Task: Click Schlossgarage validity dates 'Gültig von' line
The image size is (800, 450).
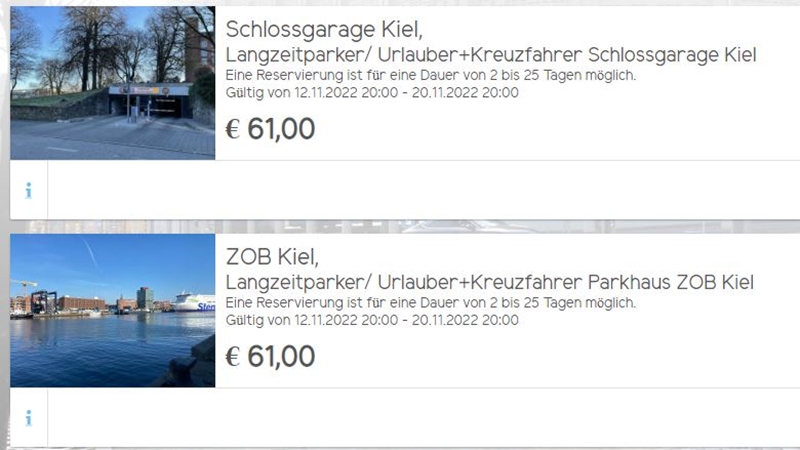Action: click(x=372, y=93)
